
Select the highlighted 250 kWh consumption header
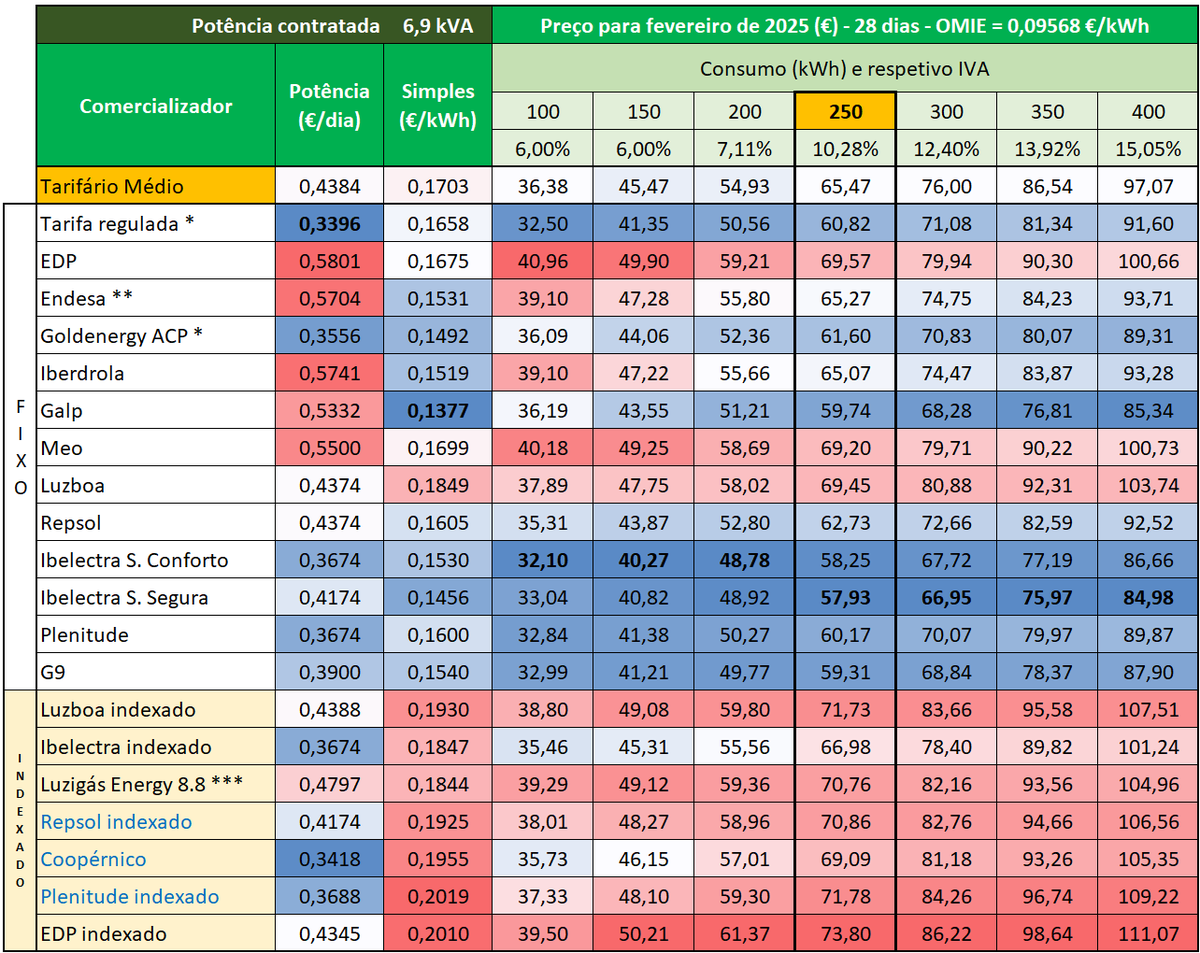click(x=846, y=112)
